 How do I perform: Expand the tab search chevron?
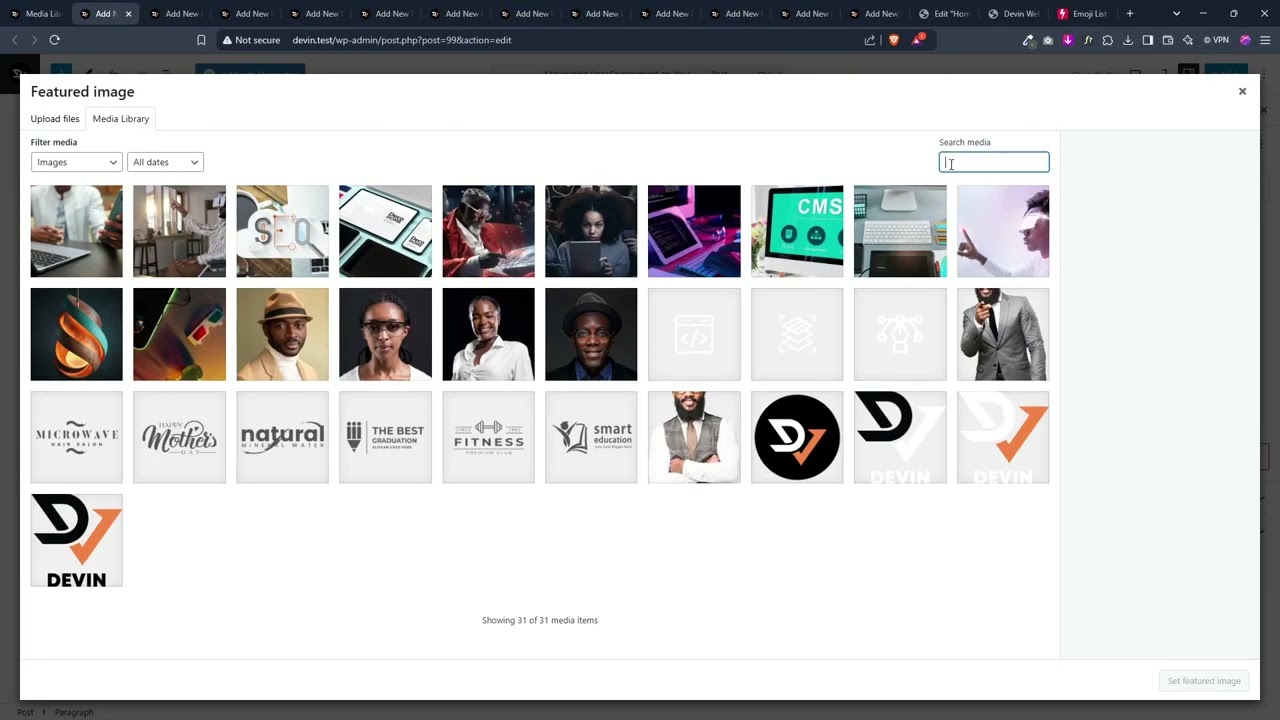1176,14
